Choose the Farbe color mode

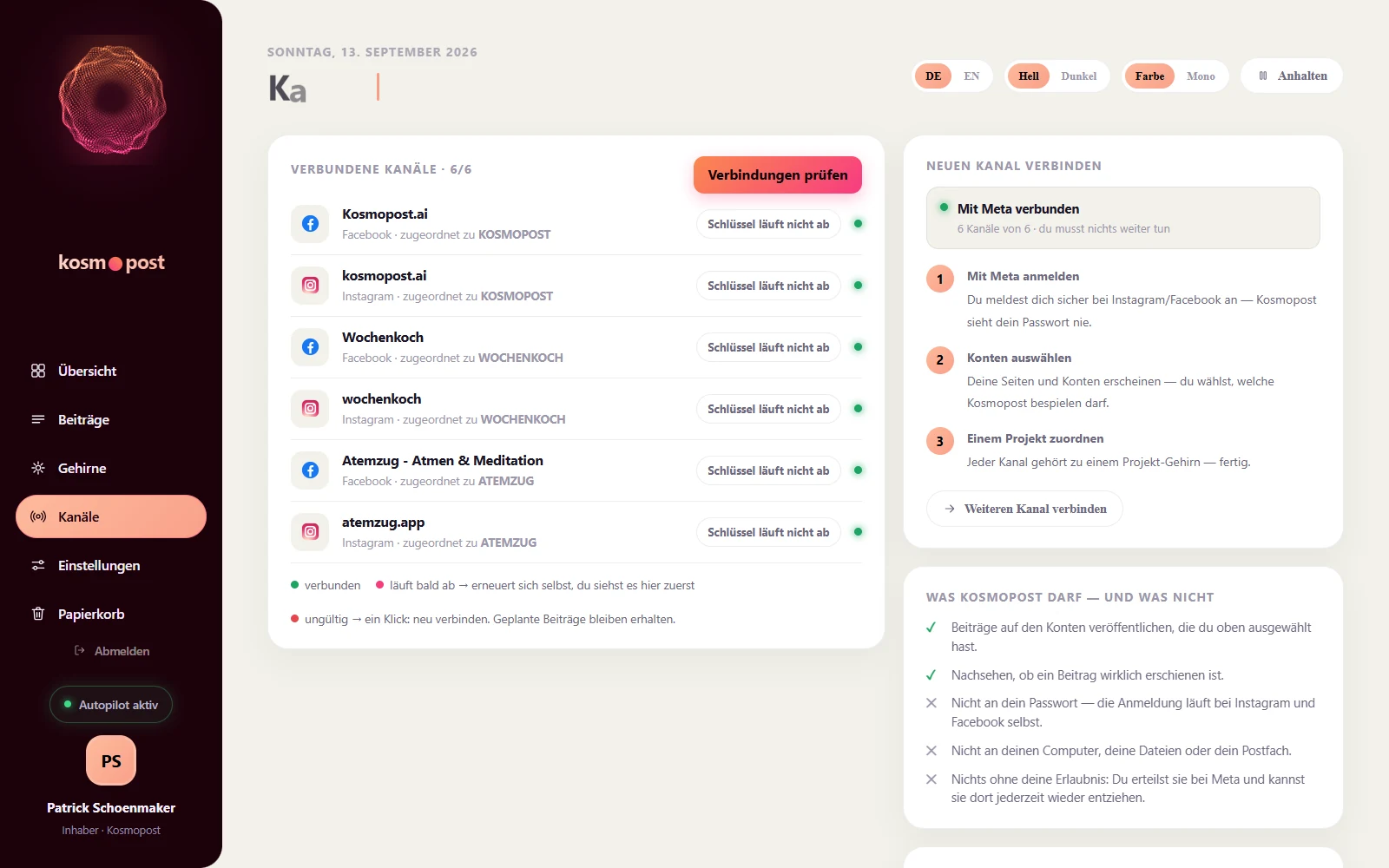[1149, 76]
